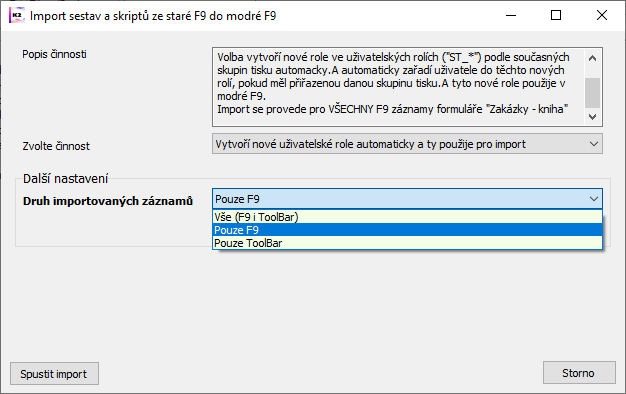Viewport: 626px width, 394px height.
Task: Click 'Vytvoří nové uživatelské role' combo box
Action: click(x=407, y=144)
